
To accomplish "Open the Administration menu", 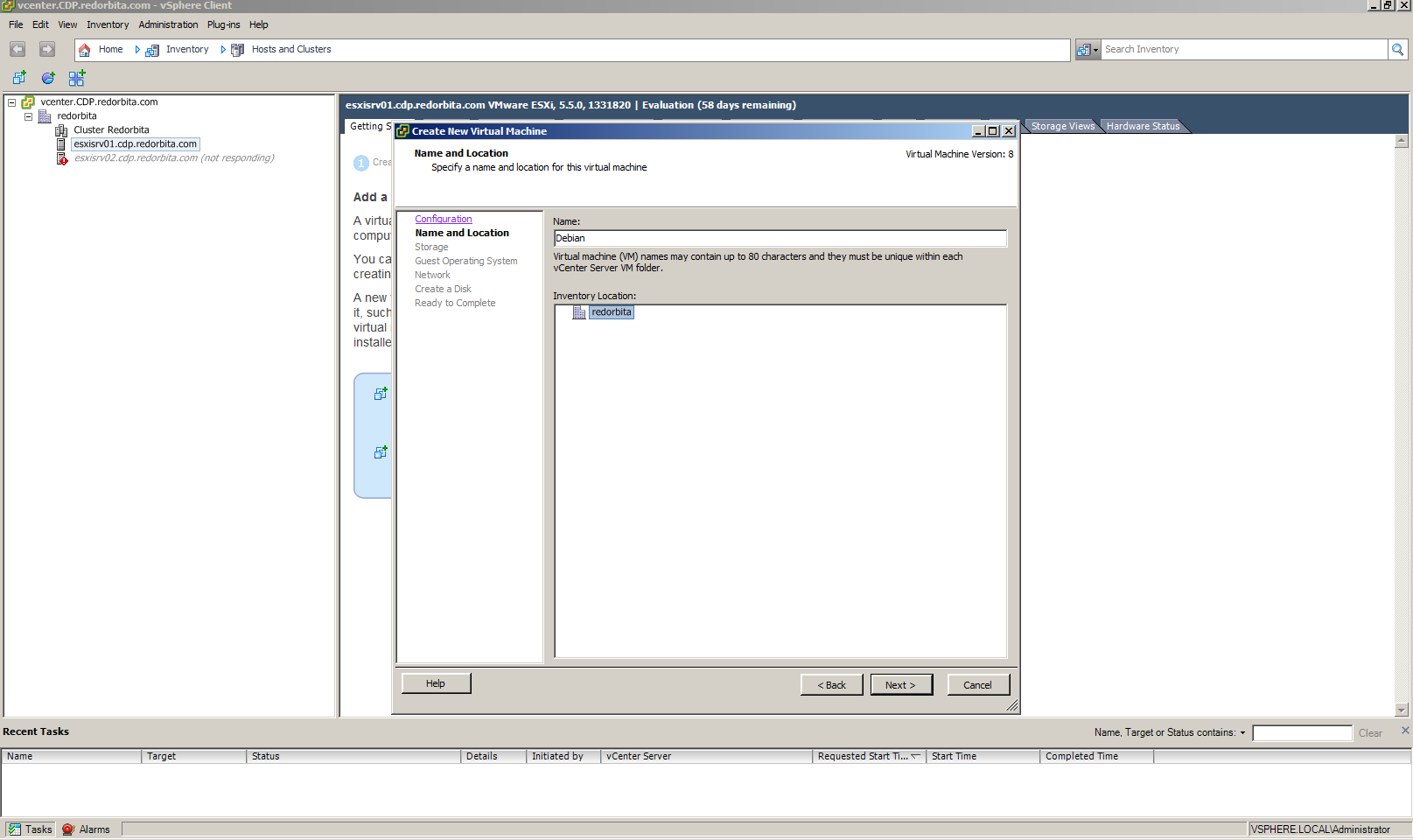I will pyautogui.click(x=168, y=24).
